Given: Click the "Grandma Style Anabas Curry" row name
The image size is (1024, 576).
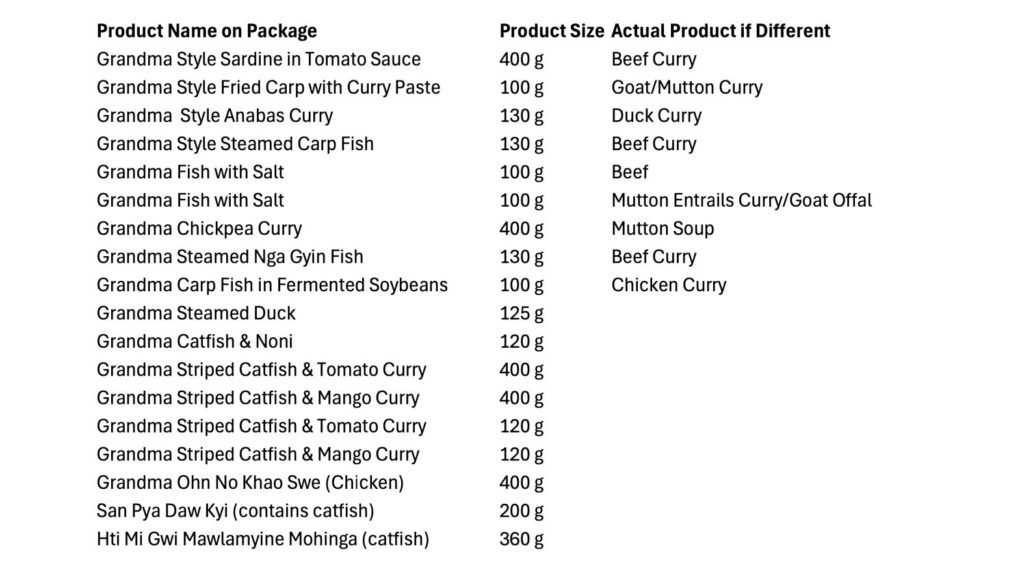Looking at the screenshot, I should (214, 115).
